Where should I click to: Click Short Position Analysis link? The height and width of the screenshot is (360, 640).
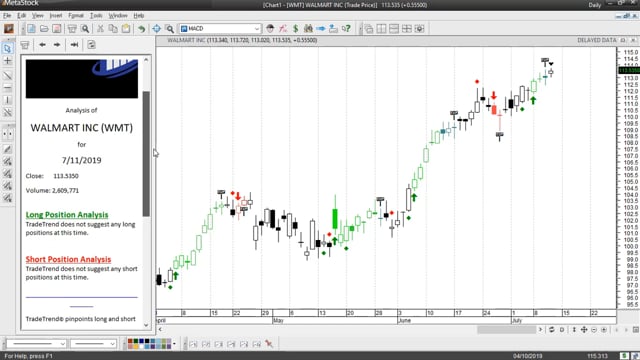(x=68, y=259)
